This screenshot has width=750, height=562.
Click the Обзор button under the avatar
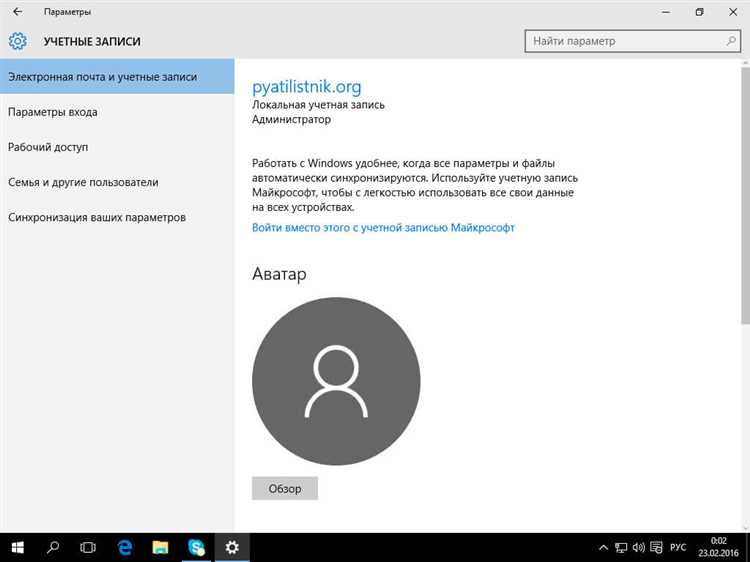pyautogui.click(x=284, y=489)
